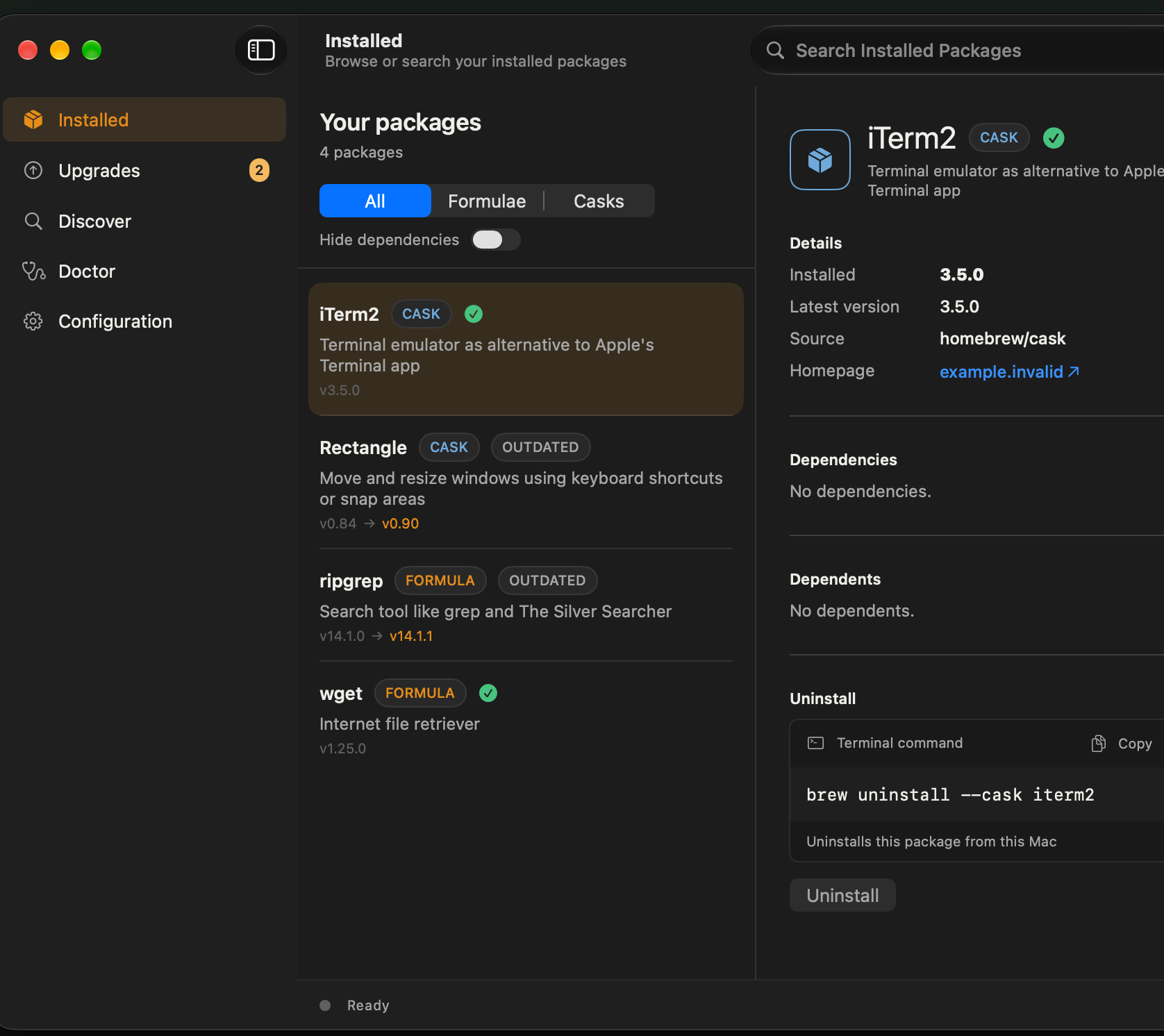Open the example.invalid homepage link
1164x1036 pixels.
coord(1009,371)
